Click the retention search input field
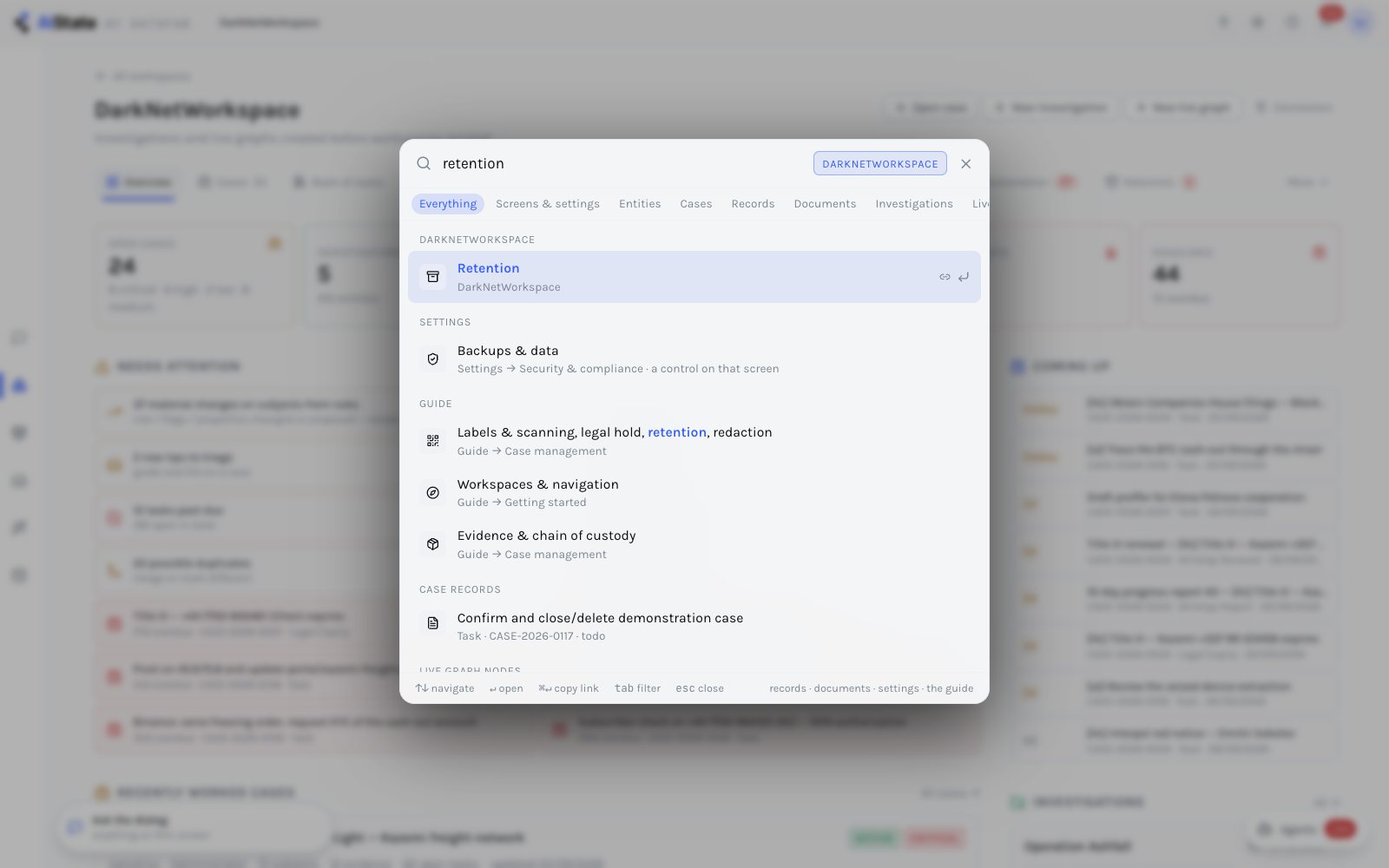The image size is (1389, 868). 622,163
